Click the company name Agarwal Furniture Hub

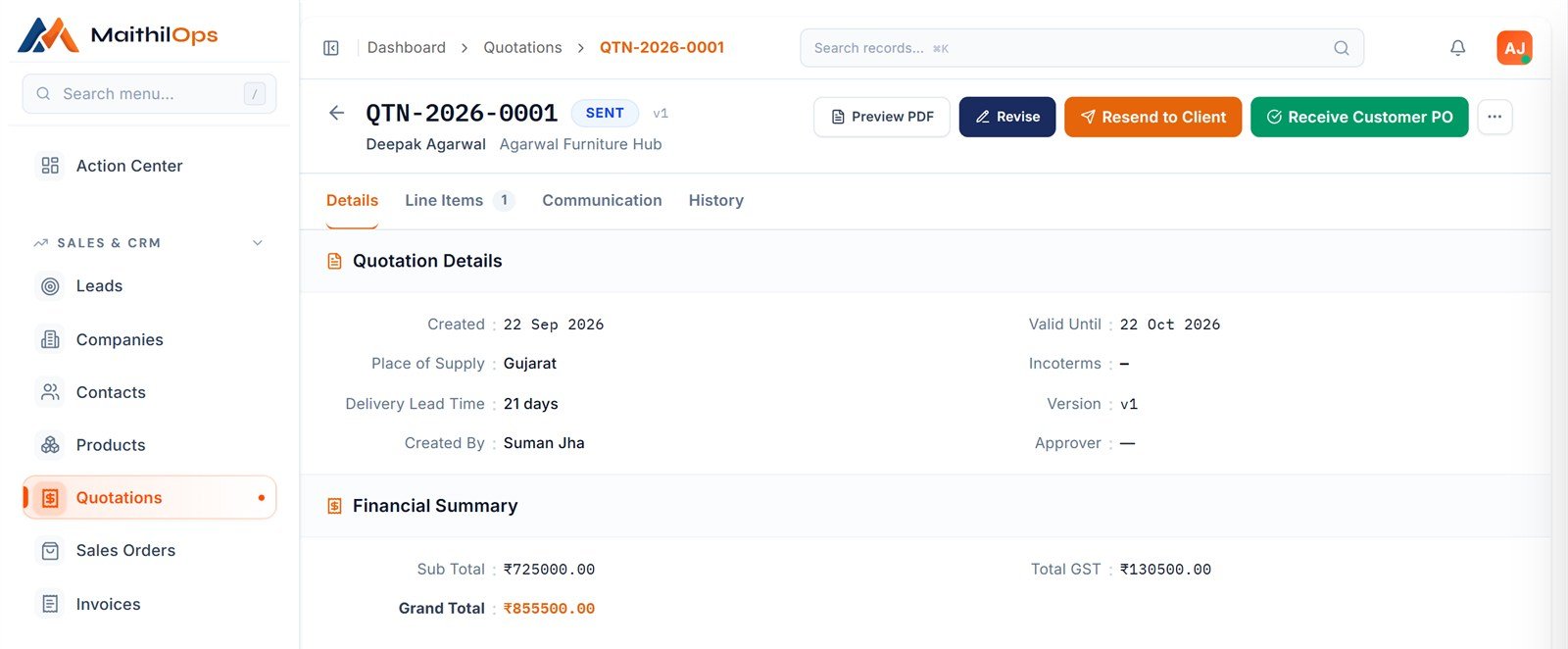(580, 144)
